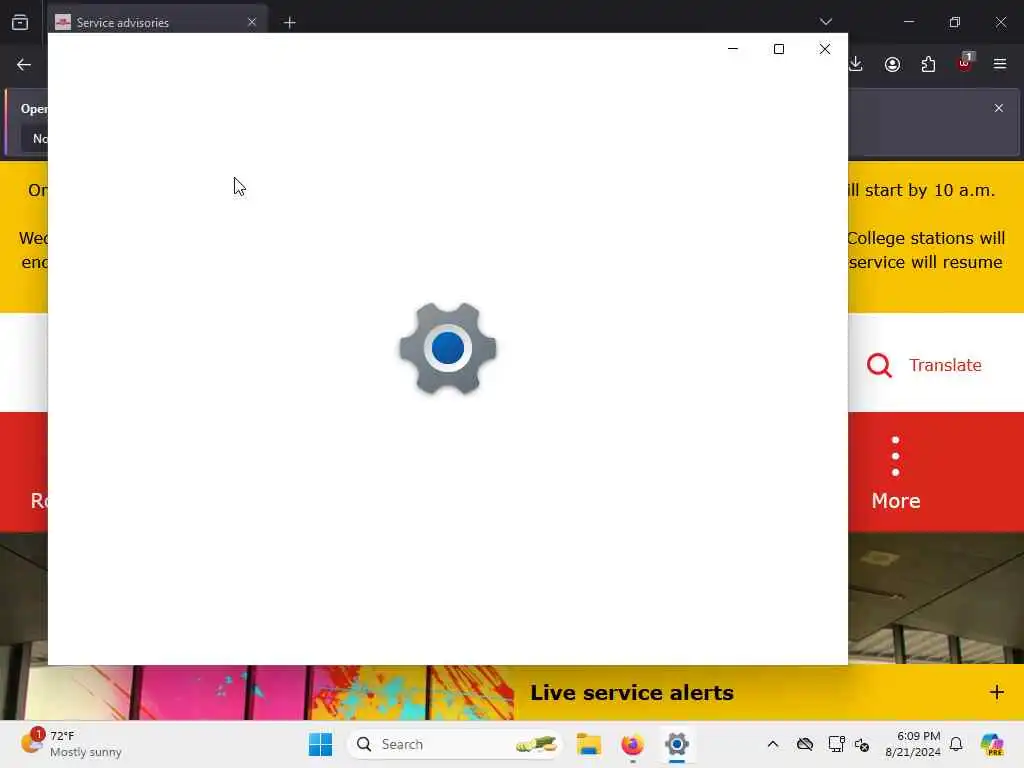This screenshot has width=1024, height=768.
Task: Dismiss the Firefox notification bar
Action: 999,108
